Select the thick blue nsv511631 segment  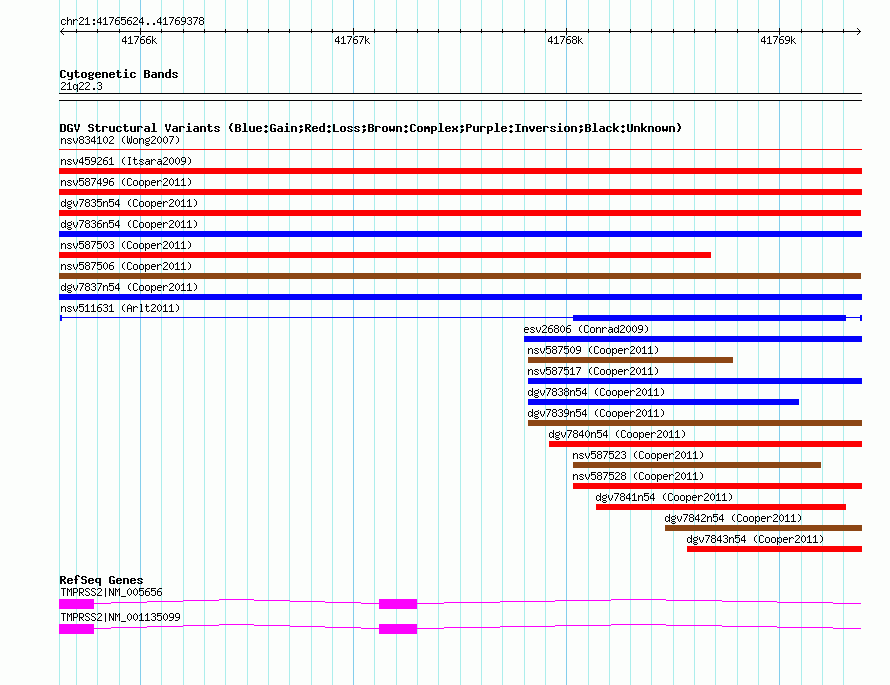(x=710, y=318)
